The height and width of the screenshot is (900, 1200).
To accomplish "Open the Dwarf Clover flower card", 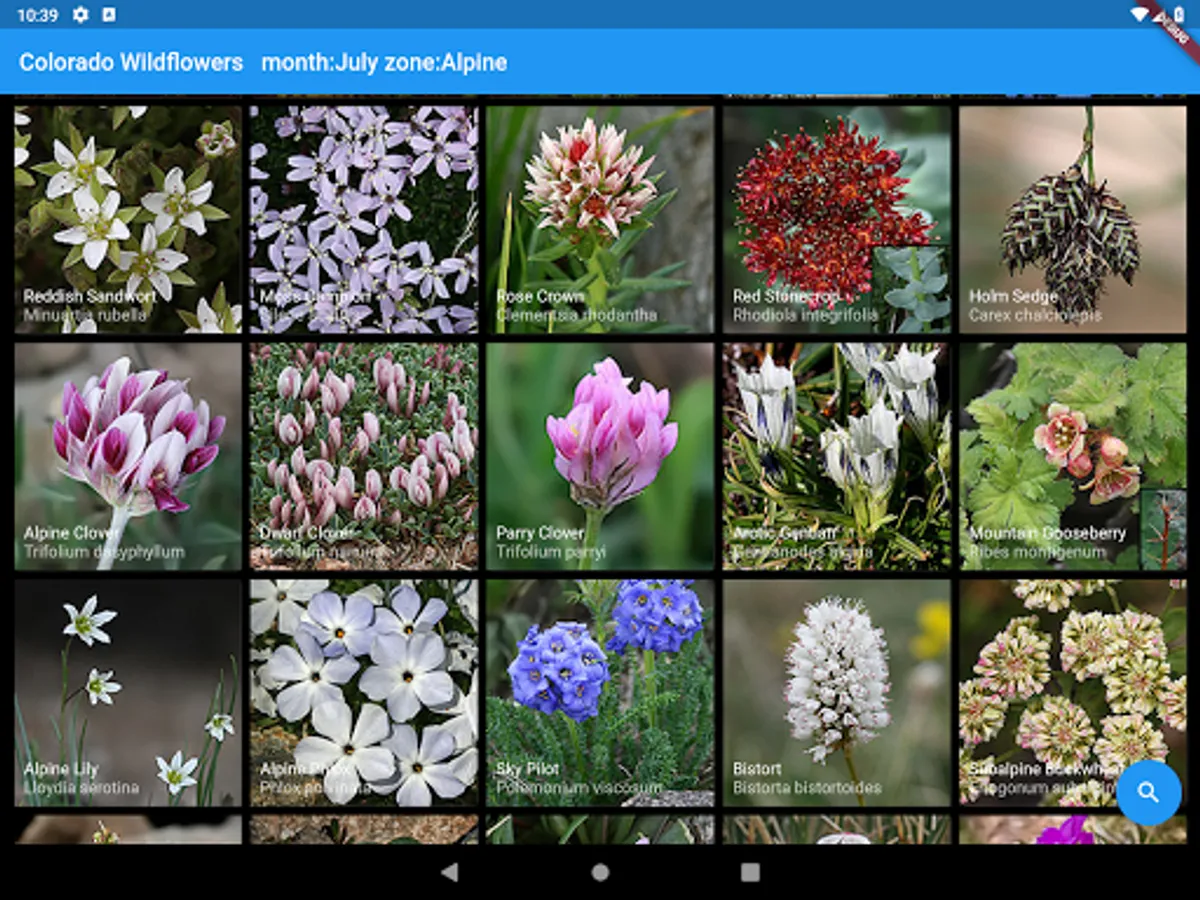I will pos(364,456).
